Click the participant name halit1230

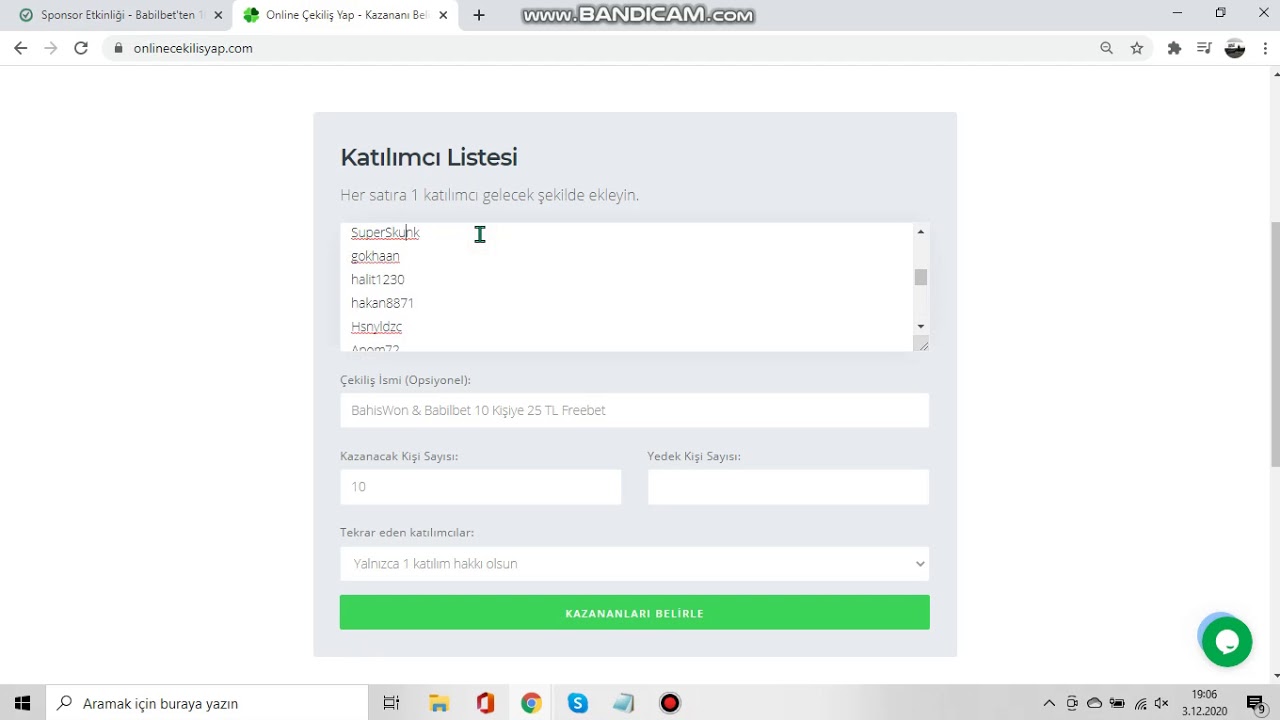(378, 279)
